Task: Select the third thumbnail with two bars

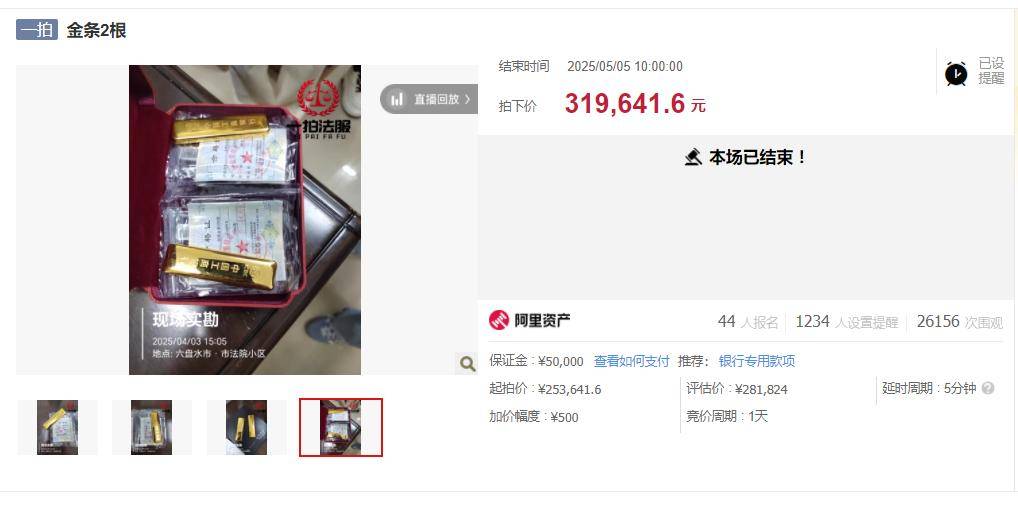Action: 246,427
